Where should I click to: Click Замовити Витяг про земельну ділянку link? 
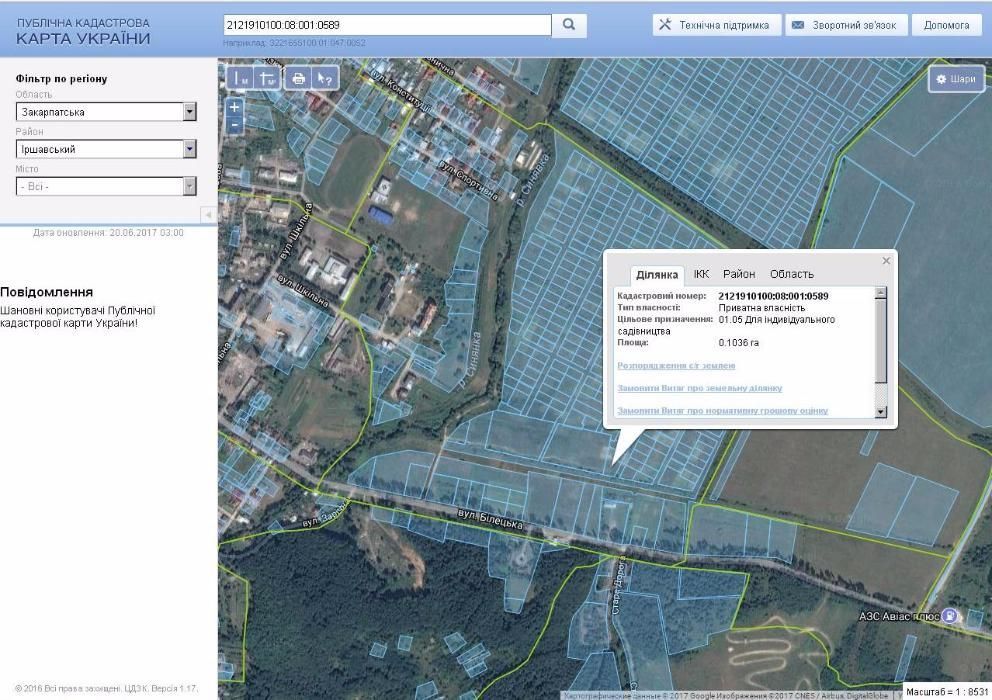coord(699,388)
